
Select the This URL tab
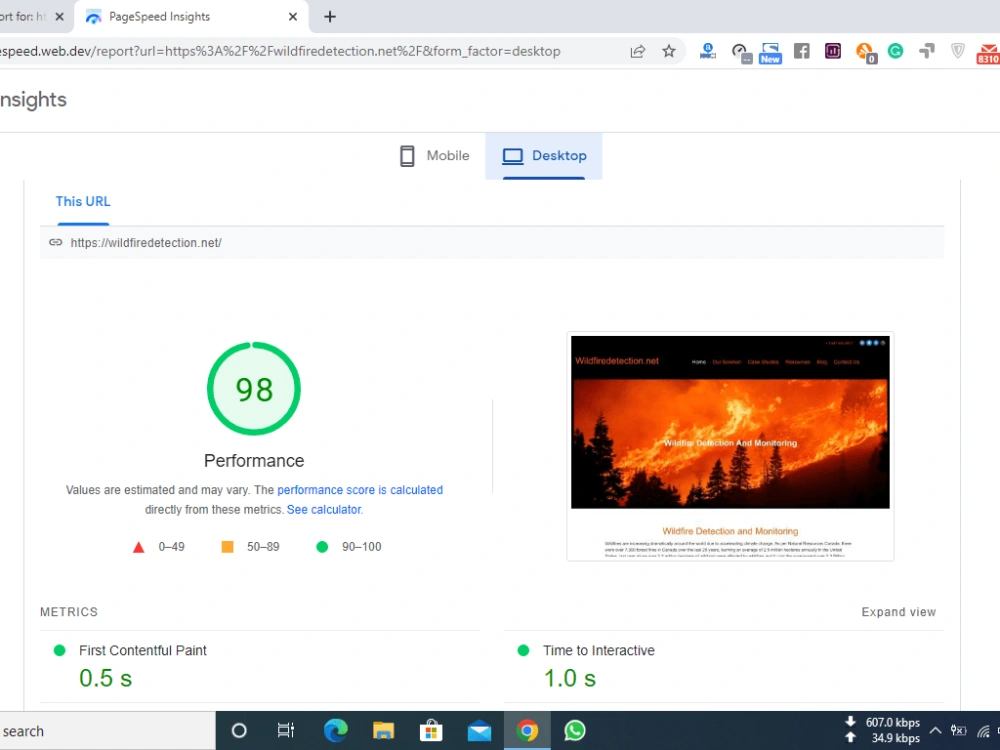[x=83, y=202]
